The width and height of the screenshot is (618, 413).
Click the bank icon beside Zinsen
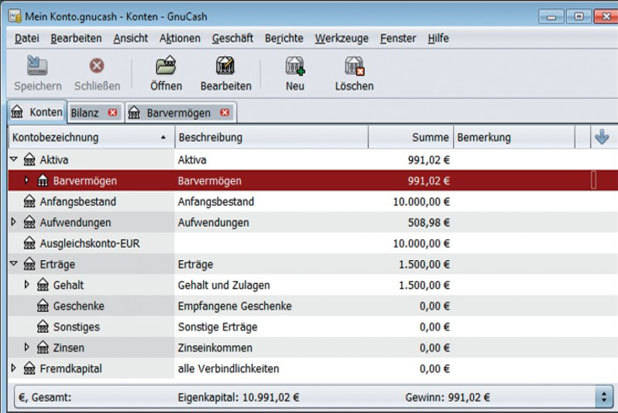pos(43,348)
